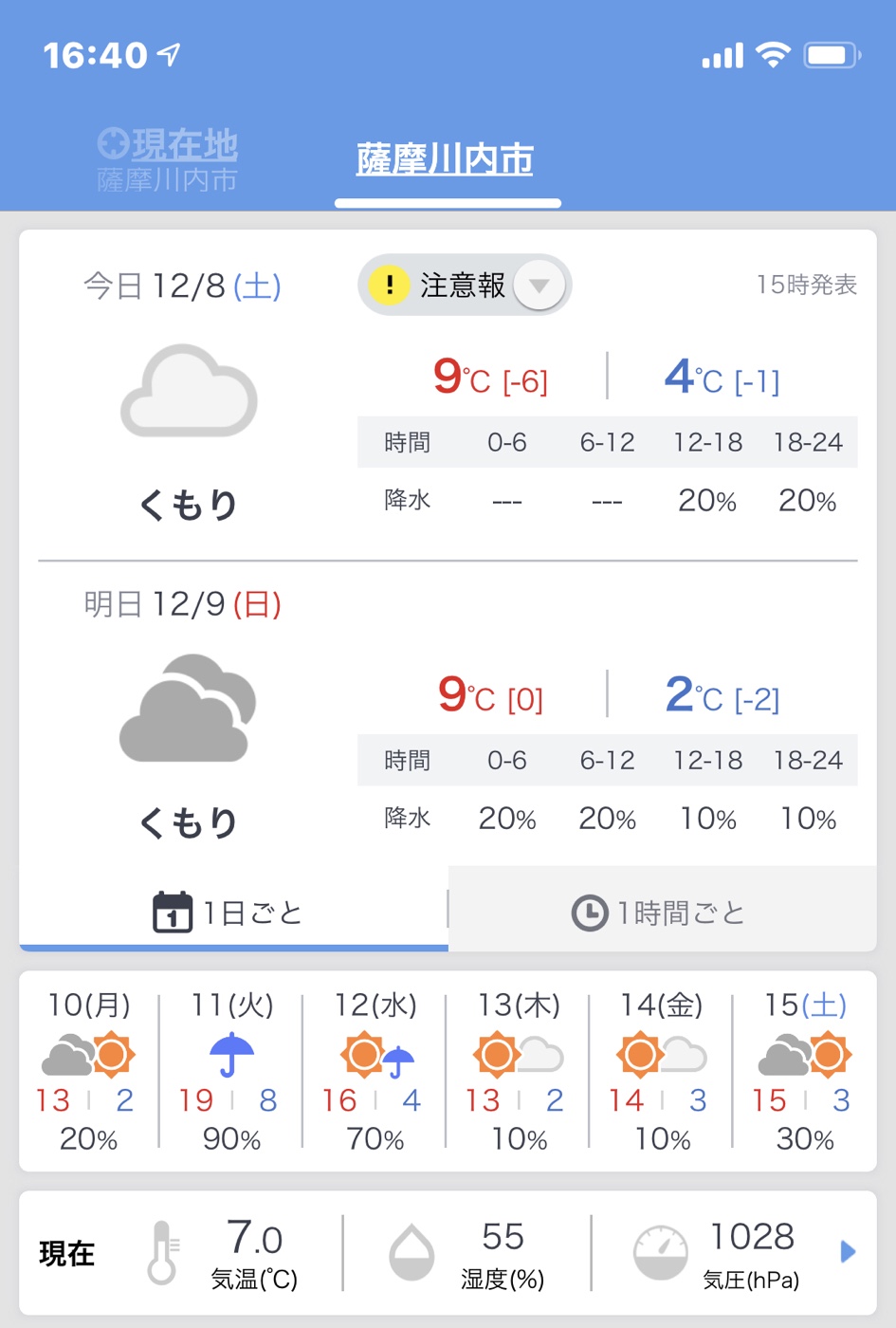Tap the thermometer icon in current conditions

[163, 1252]
